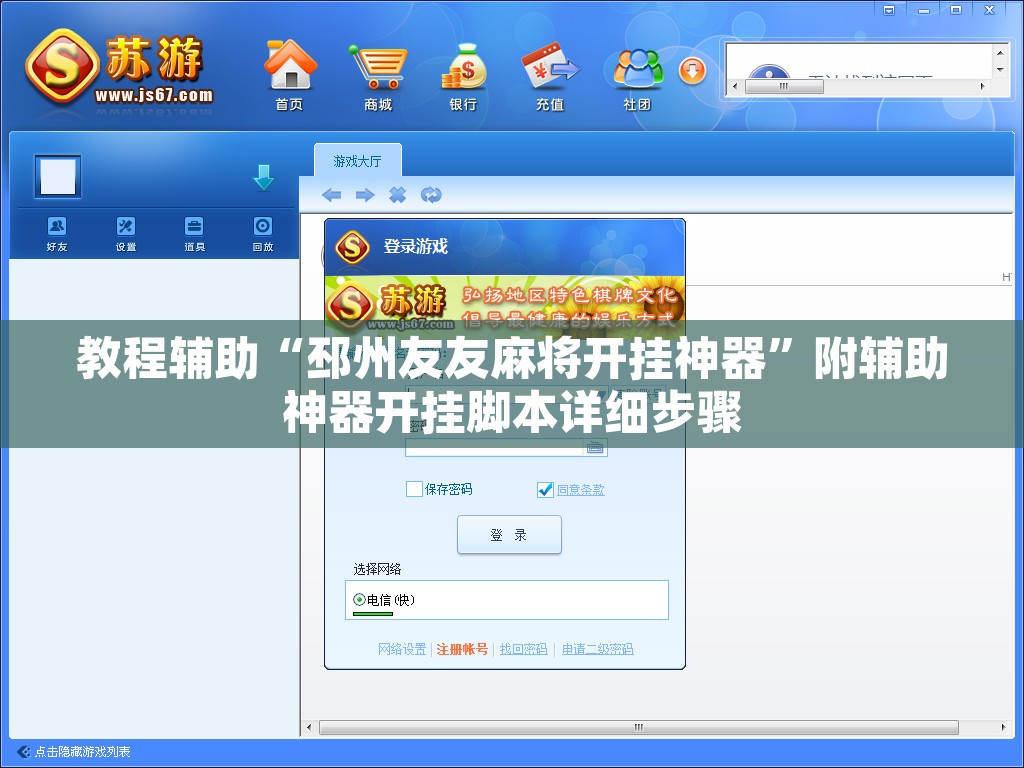Click the 登 录 login button
This screenshot has width=1024, height=768.
tap(509, 535)
